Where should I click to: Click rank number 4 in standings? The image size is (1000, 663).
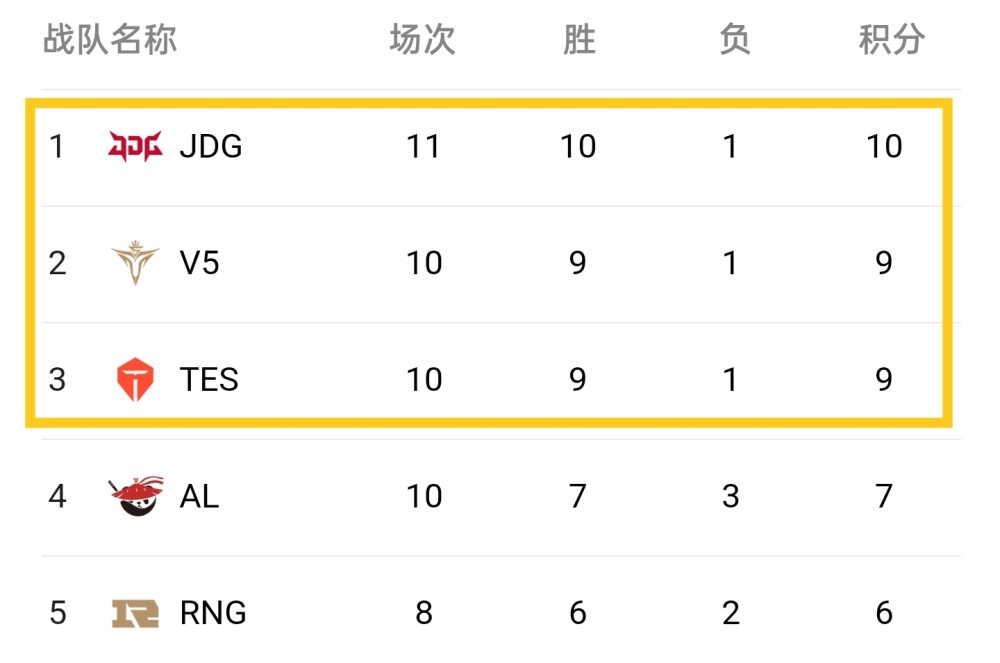click(57, 496)
